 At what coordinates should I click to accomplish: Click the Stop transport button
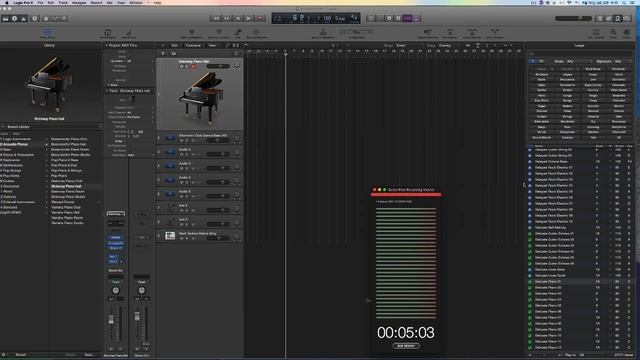pyautogui.click(x=238, y=18)
